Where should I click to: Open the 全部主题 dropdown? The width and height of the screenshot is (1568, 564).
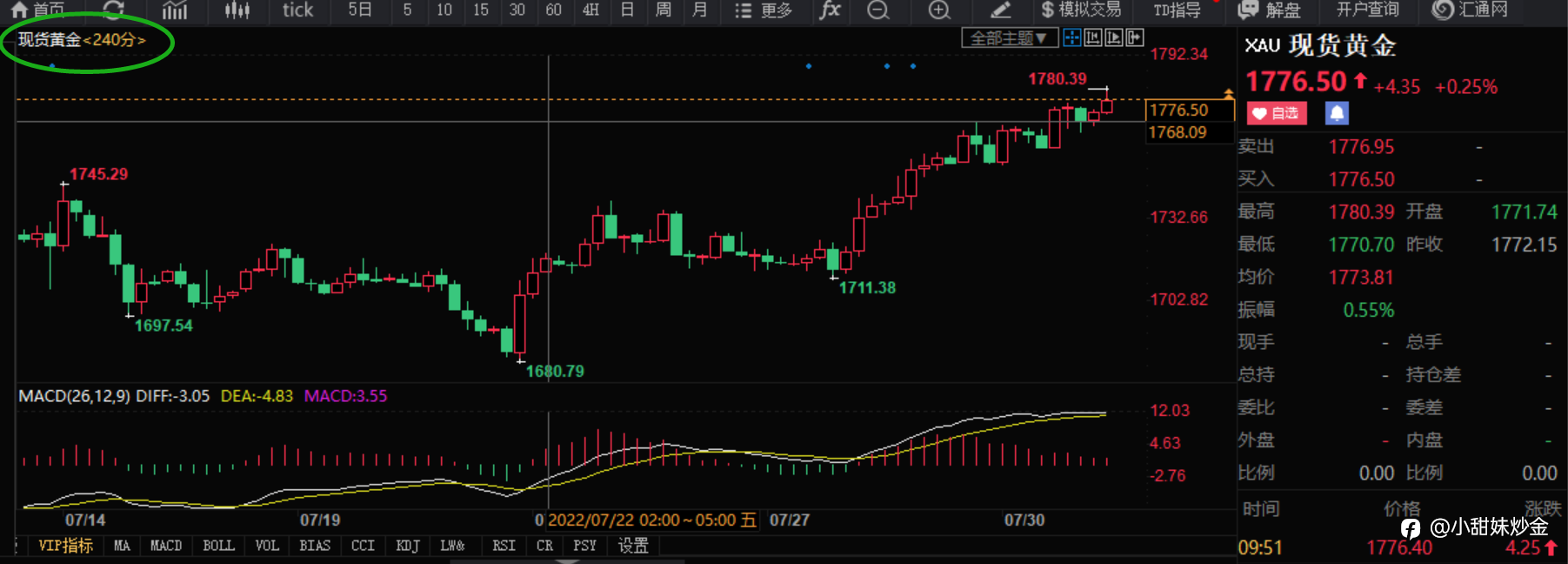pyautogui.click(x=1010, y=38)
